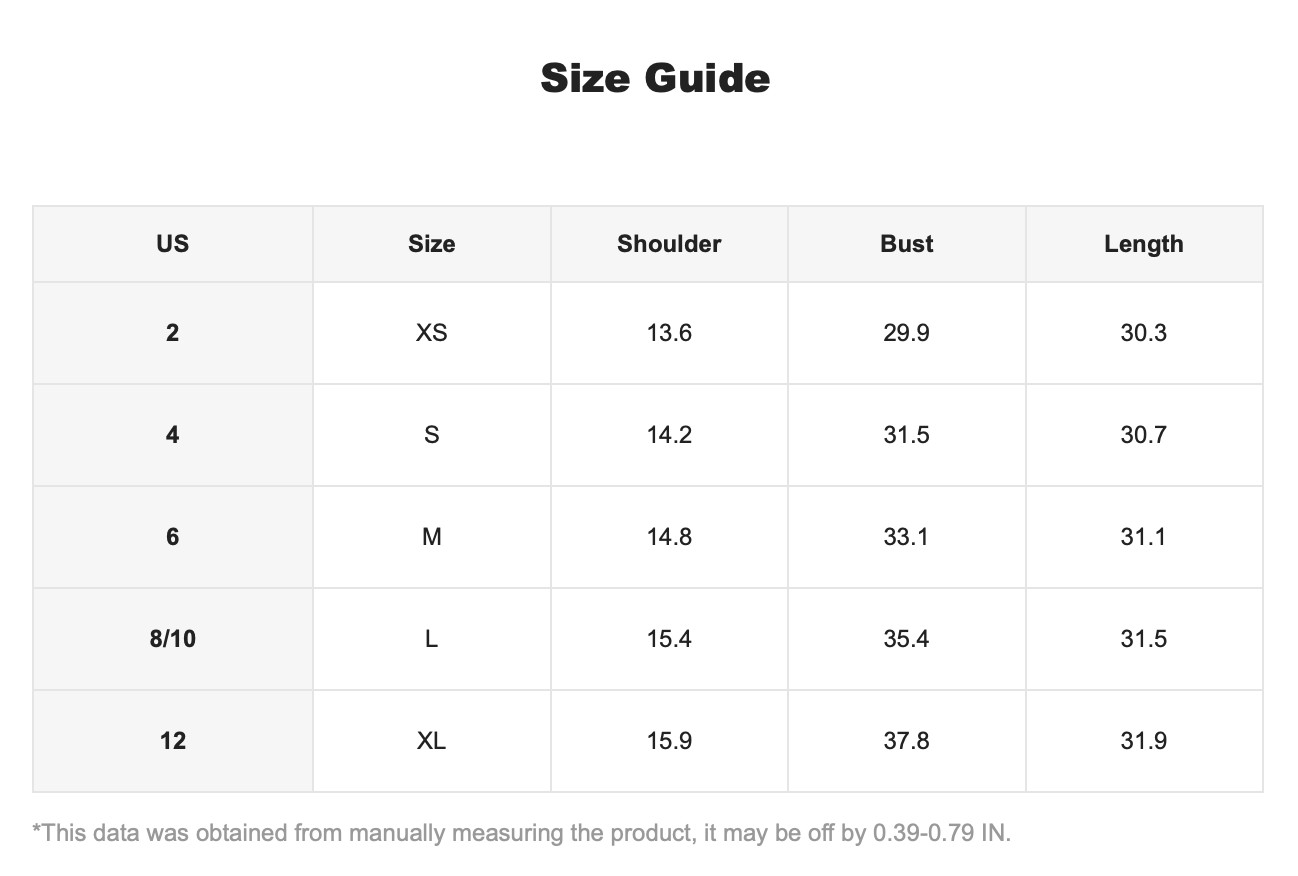Click length measurement 30.3
Image resolution: width=1298 pixels, height=876 pixels.
(1144, 333)
